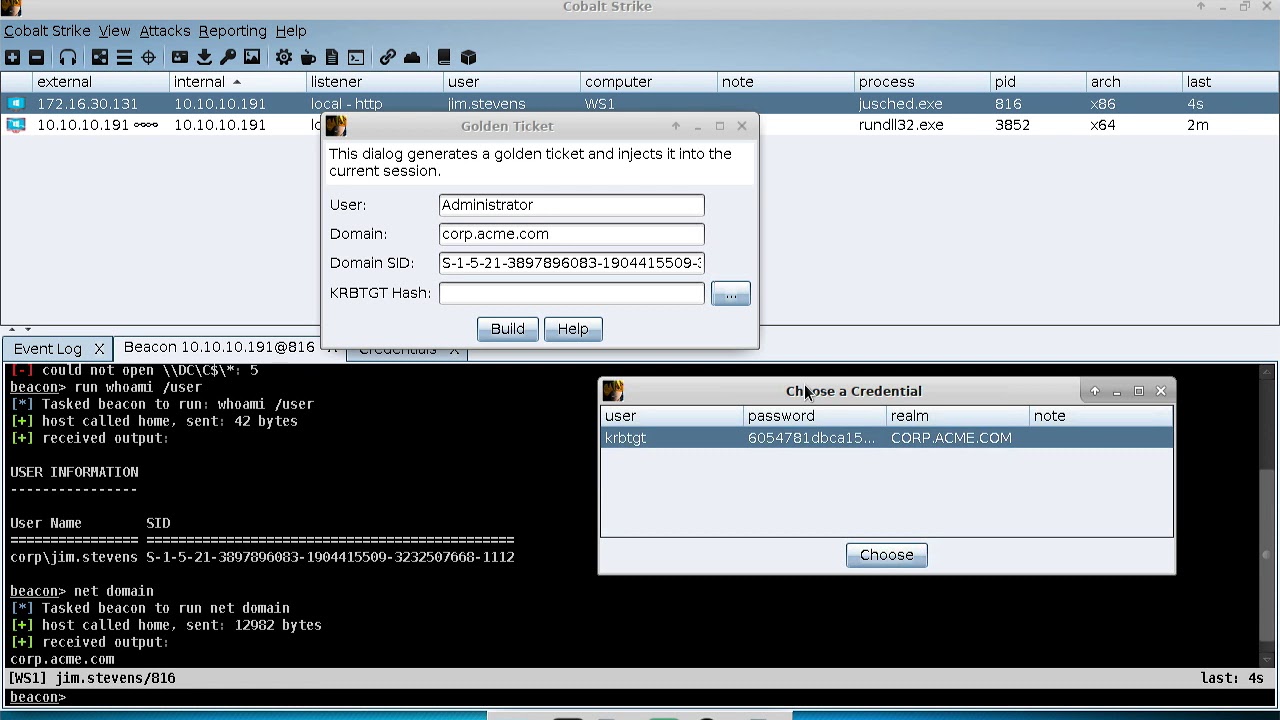Click the Connect (plus) toolbar icon
Viewport: 1280px width, 720px height.
pyautogui.click(x=12, y=57)
